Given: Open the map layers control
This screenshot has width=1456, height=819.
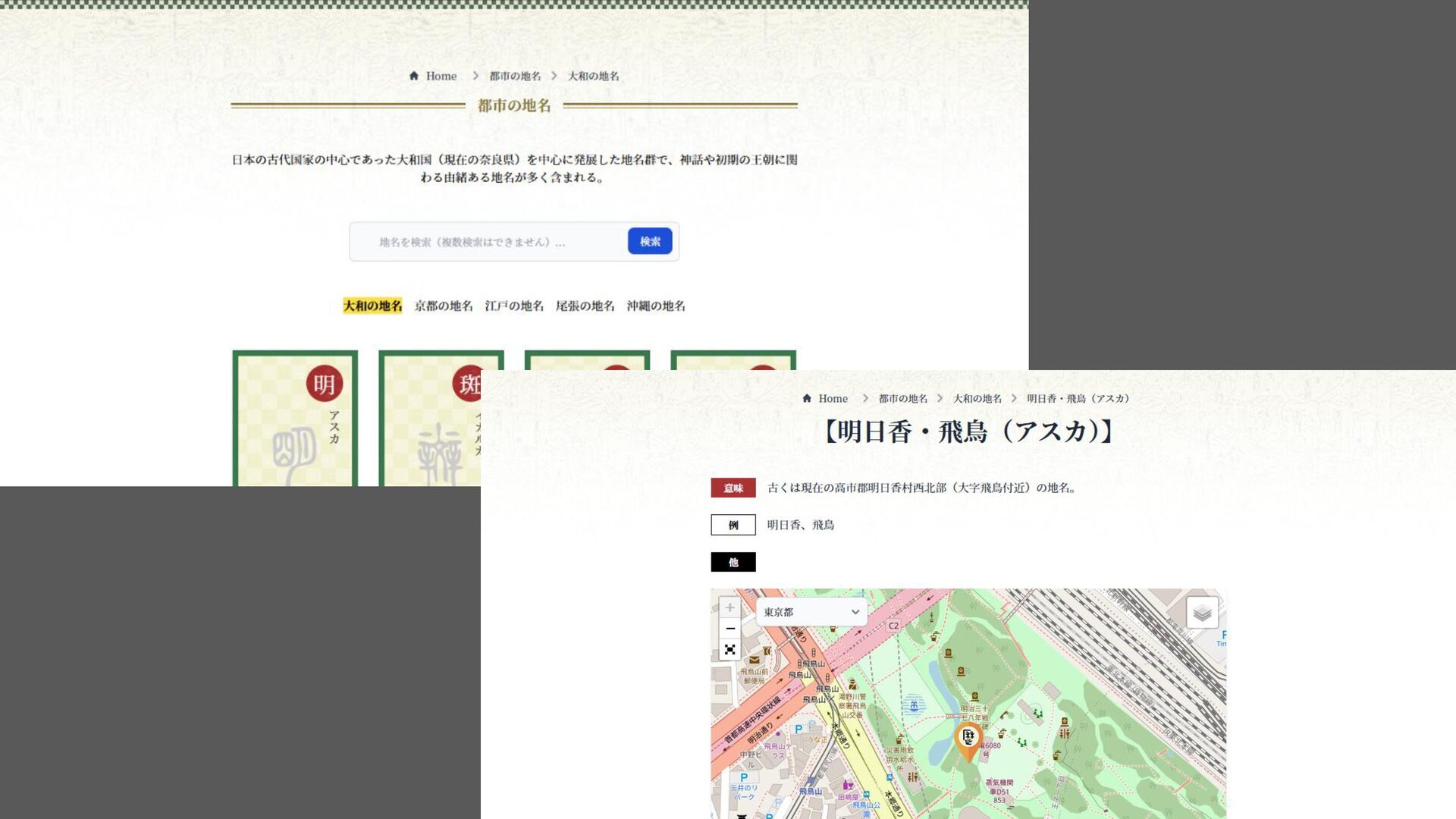Looking at the screenshot, I should click(x=1202, y=612).
